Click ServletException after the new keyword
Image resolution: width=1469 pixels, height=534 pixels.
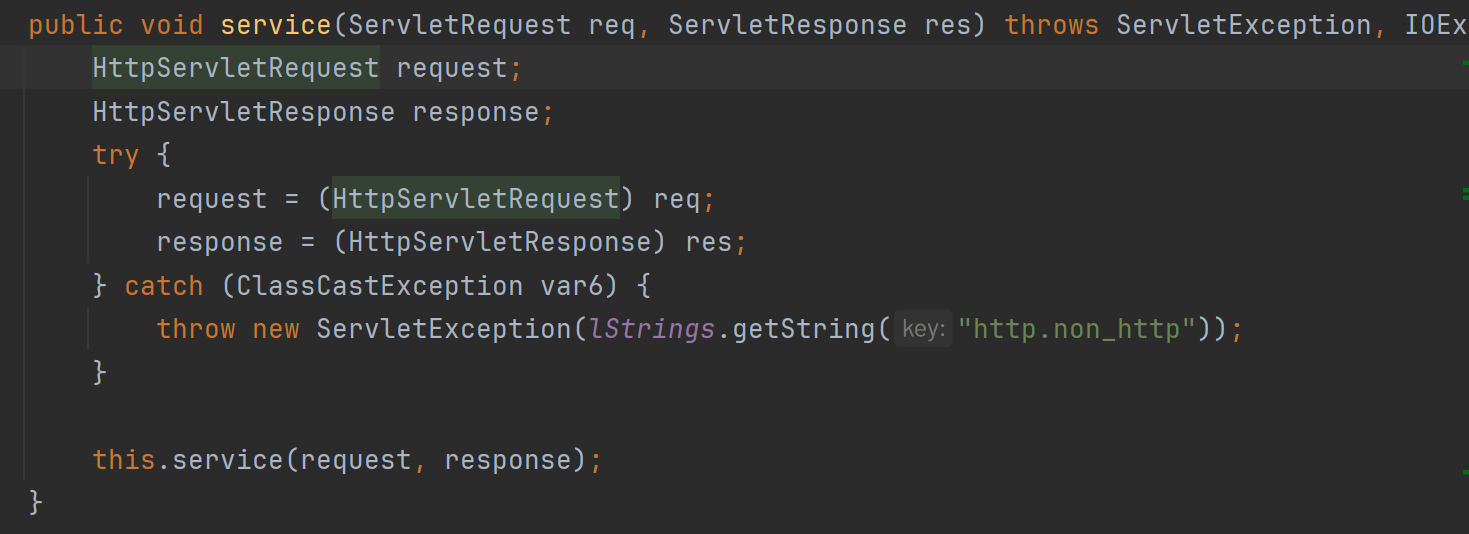[444, 329]
